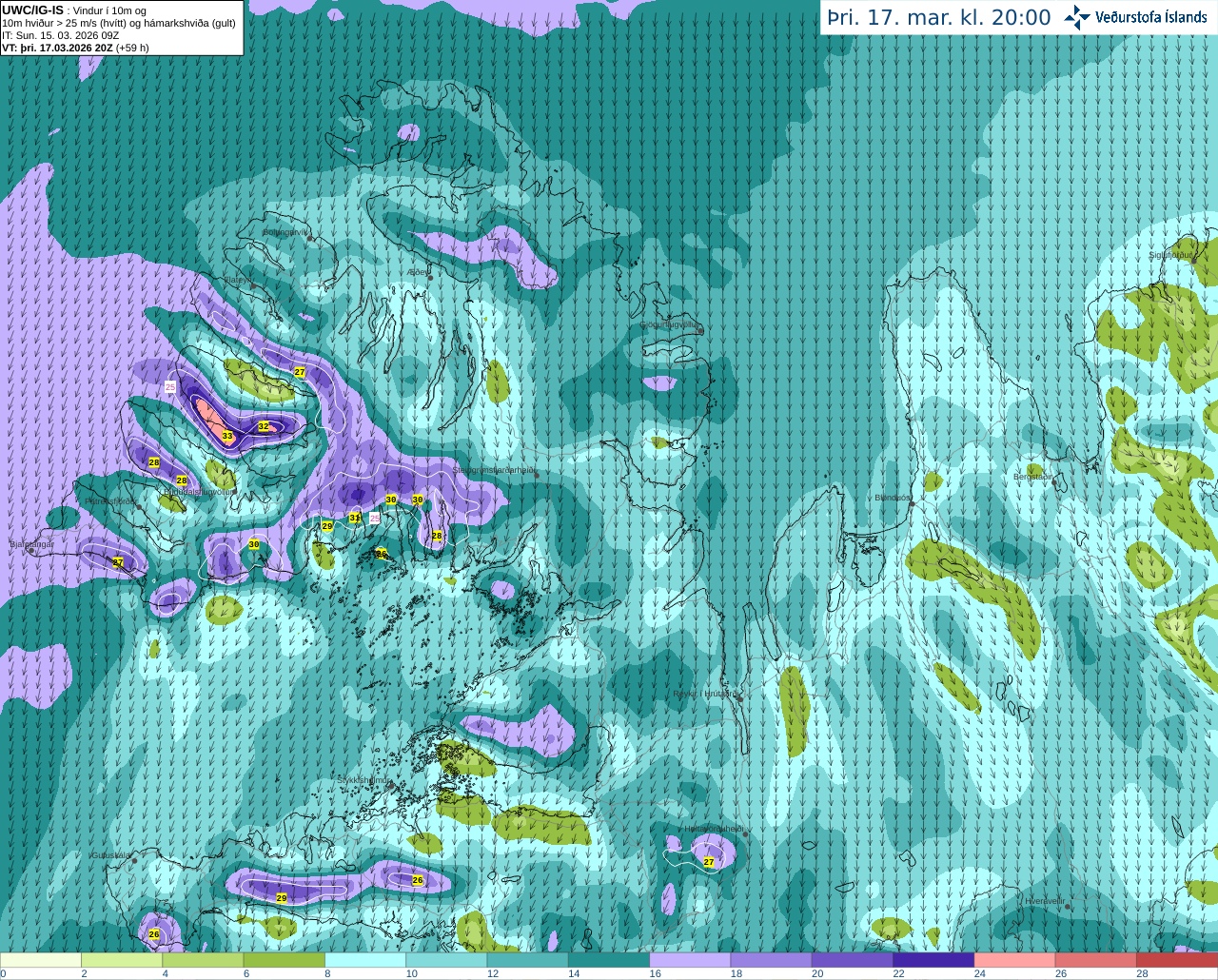Image resolution: width=1218 pixels, height=980 pixels.
Task: Select the 18–20 m/s purple legend swatch
Action: [x=772, y=960]
